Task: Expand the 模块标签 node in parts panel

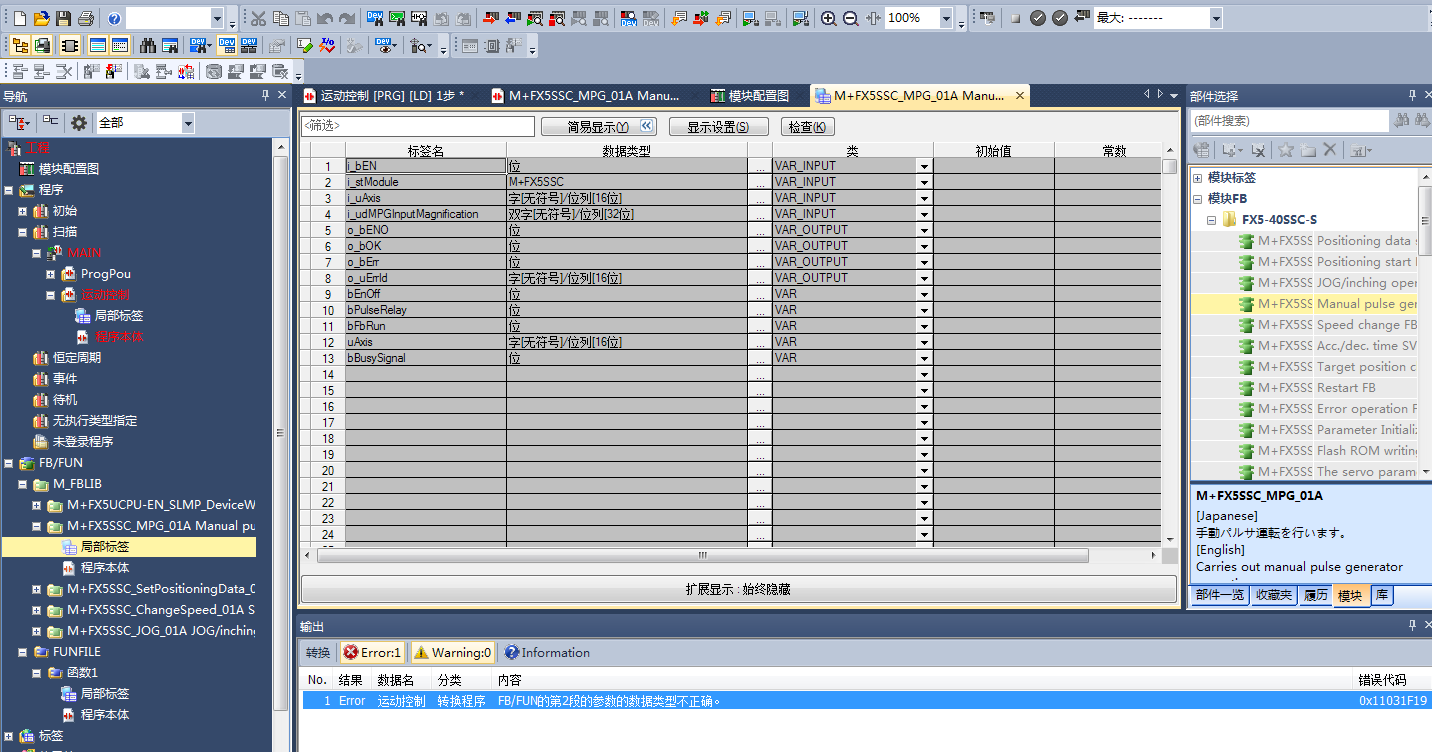Action: pos(1197,177)
